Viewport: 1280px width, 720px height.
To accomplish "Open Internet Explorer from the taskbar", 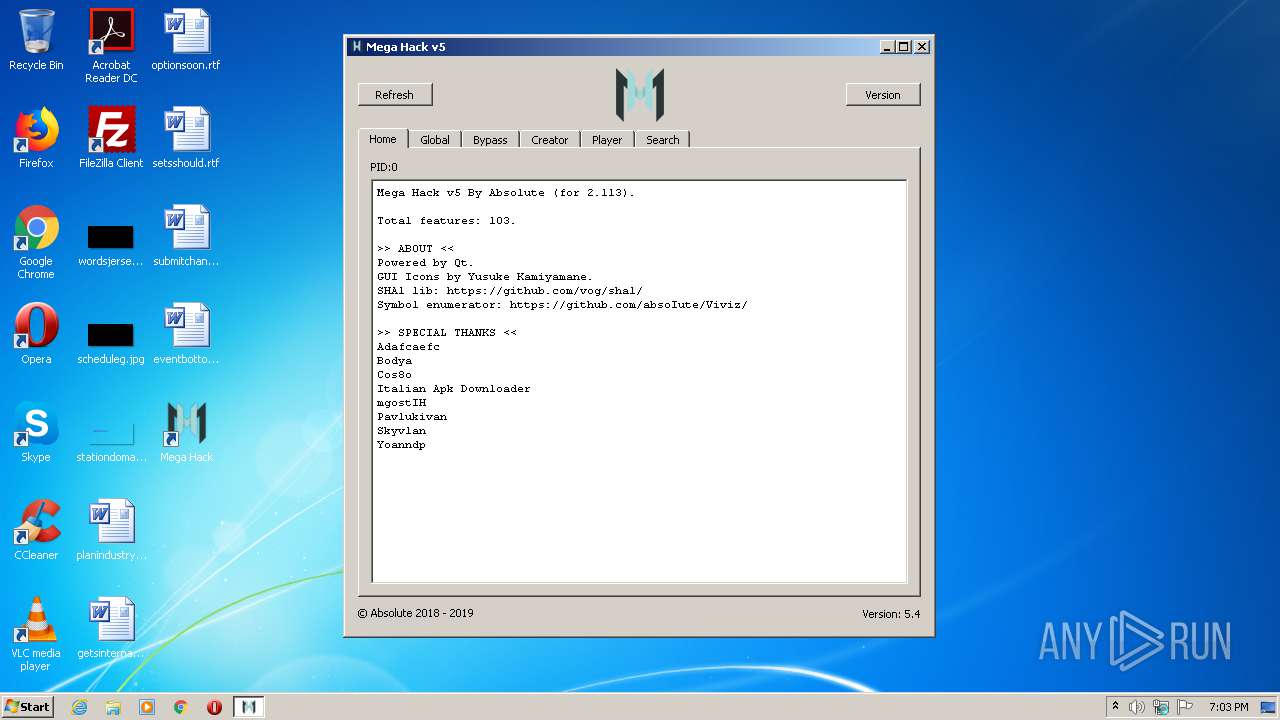I will click(79, 707).
